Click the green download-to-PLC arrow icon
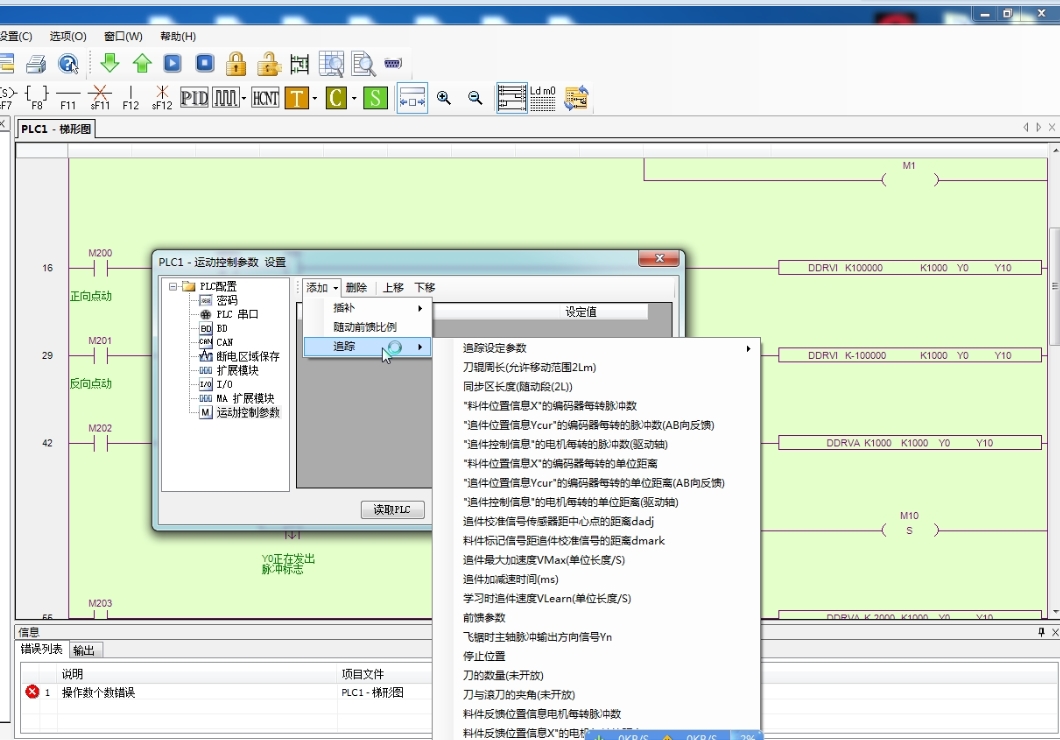Screen dimensions: 1060x740 110,63
